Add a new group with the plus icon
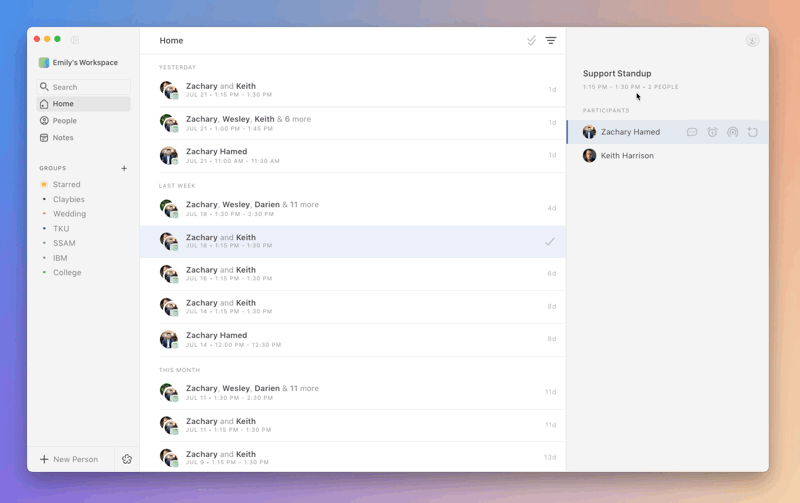Viewport: 800px width, 503px height. coord(124,168)
